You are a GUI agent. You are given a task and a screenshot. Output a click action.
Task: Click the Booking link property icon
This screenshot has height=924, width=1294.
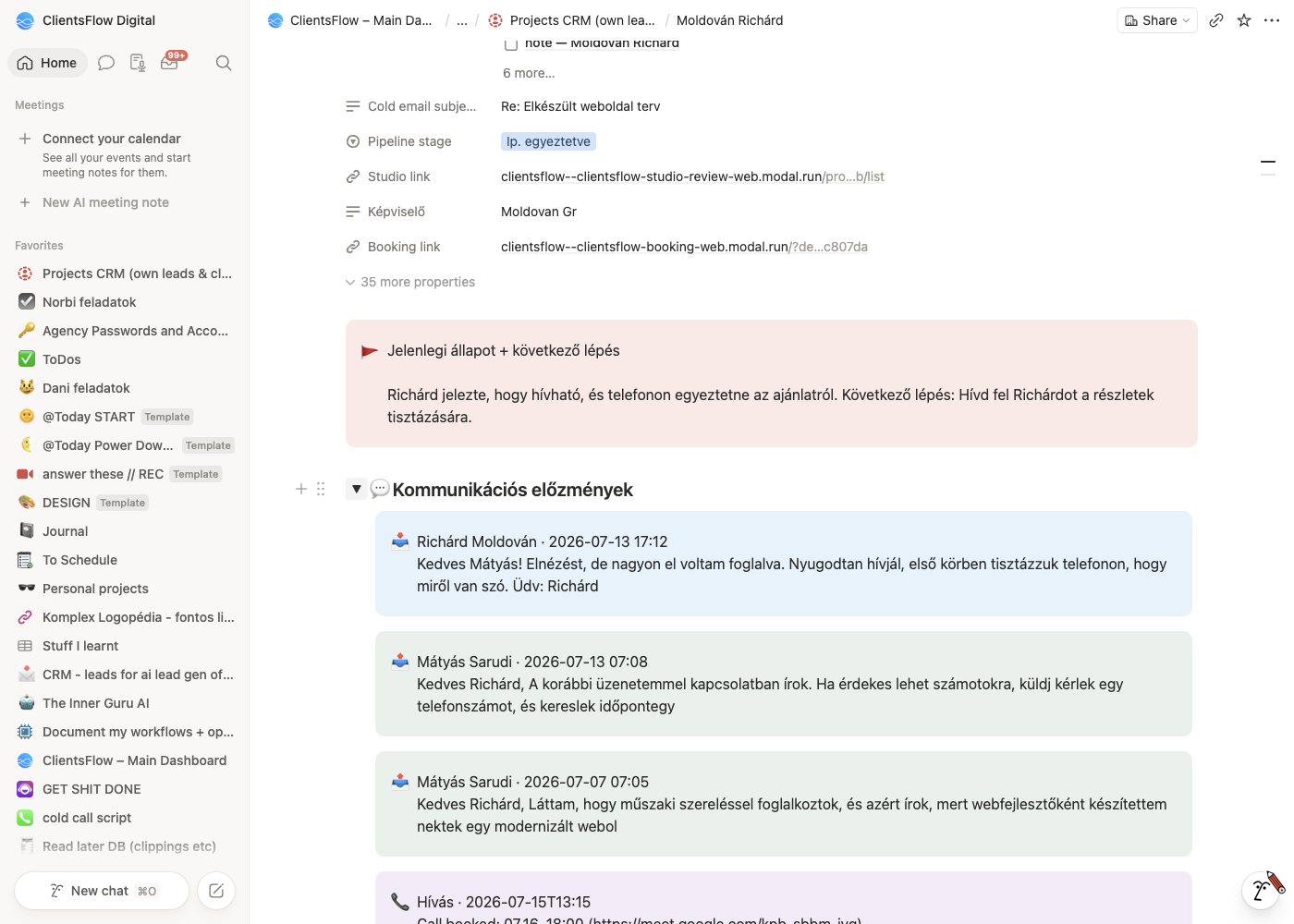(x=353, y=247)
